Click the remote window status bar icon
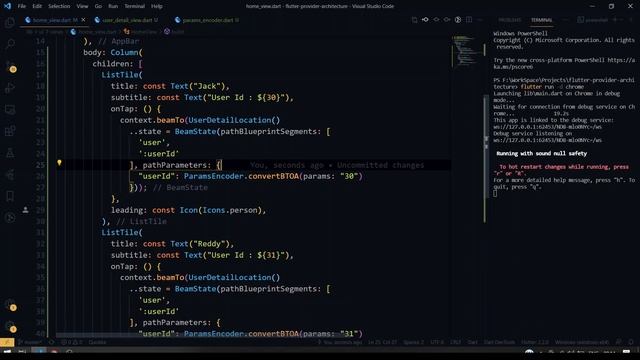 click(x=7, y=342)
